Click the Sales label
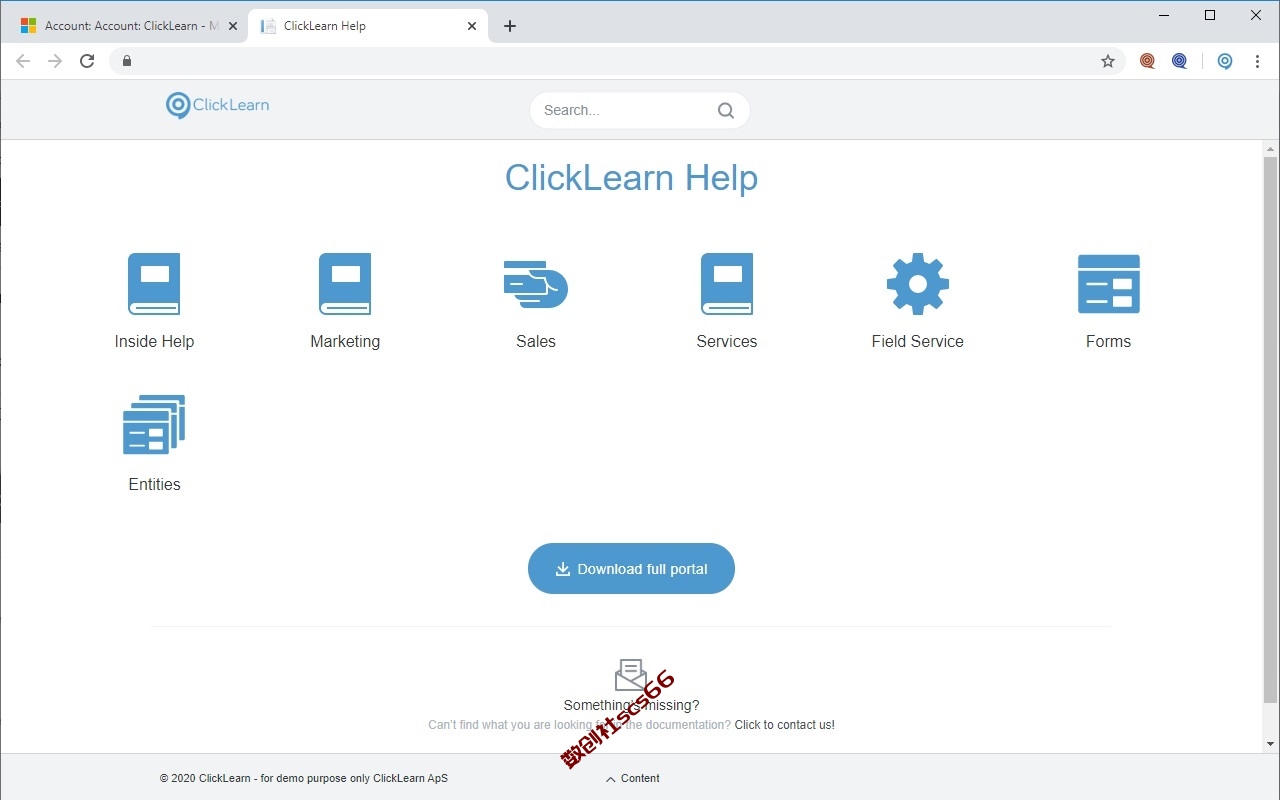Image resolution: width=1280 pixels, height=800 pixels. point(536,341)
